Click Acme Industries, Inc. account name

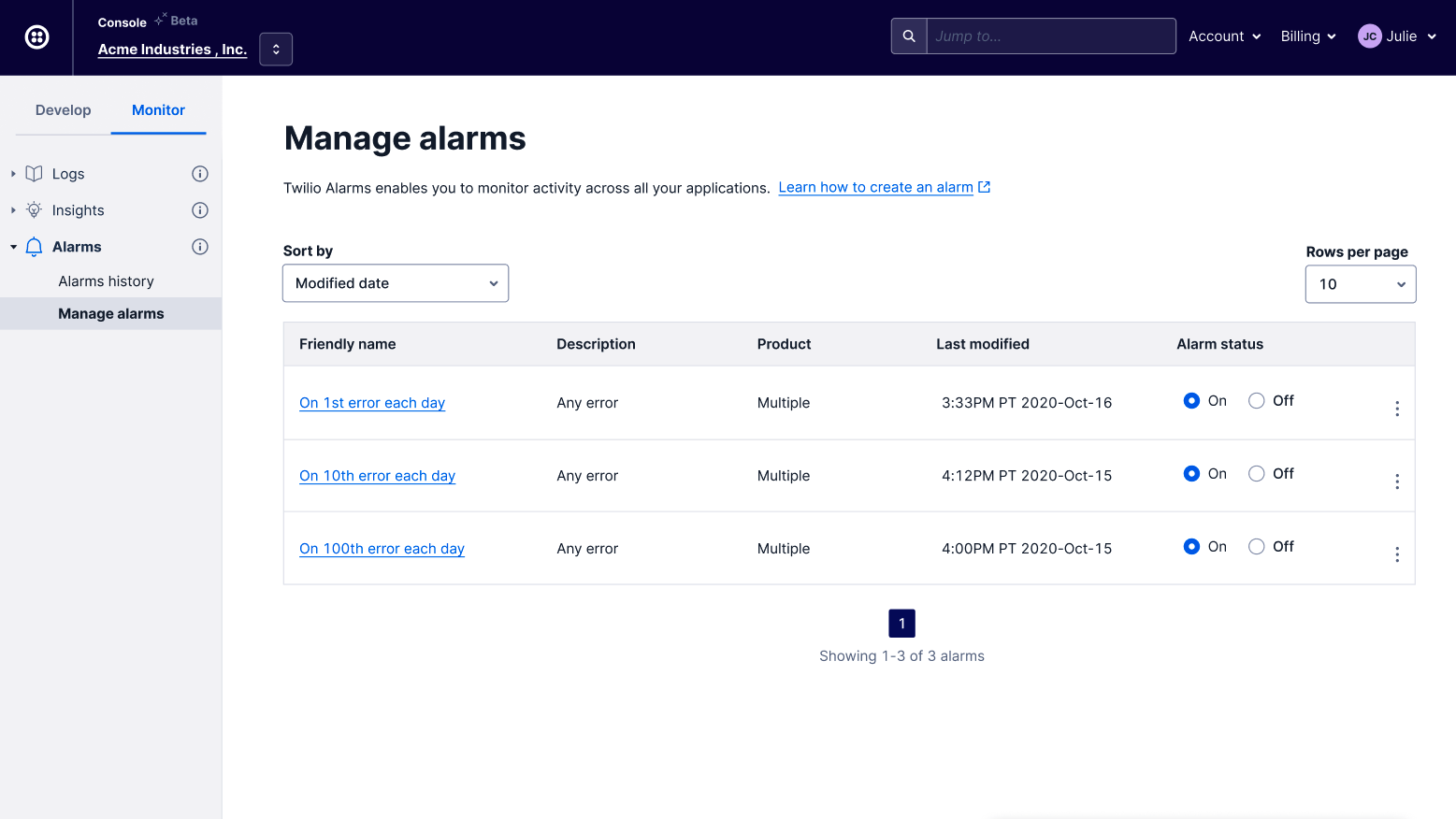tap(172, 50)
